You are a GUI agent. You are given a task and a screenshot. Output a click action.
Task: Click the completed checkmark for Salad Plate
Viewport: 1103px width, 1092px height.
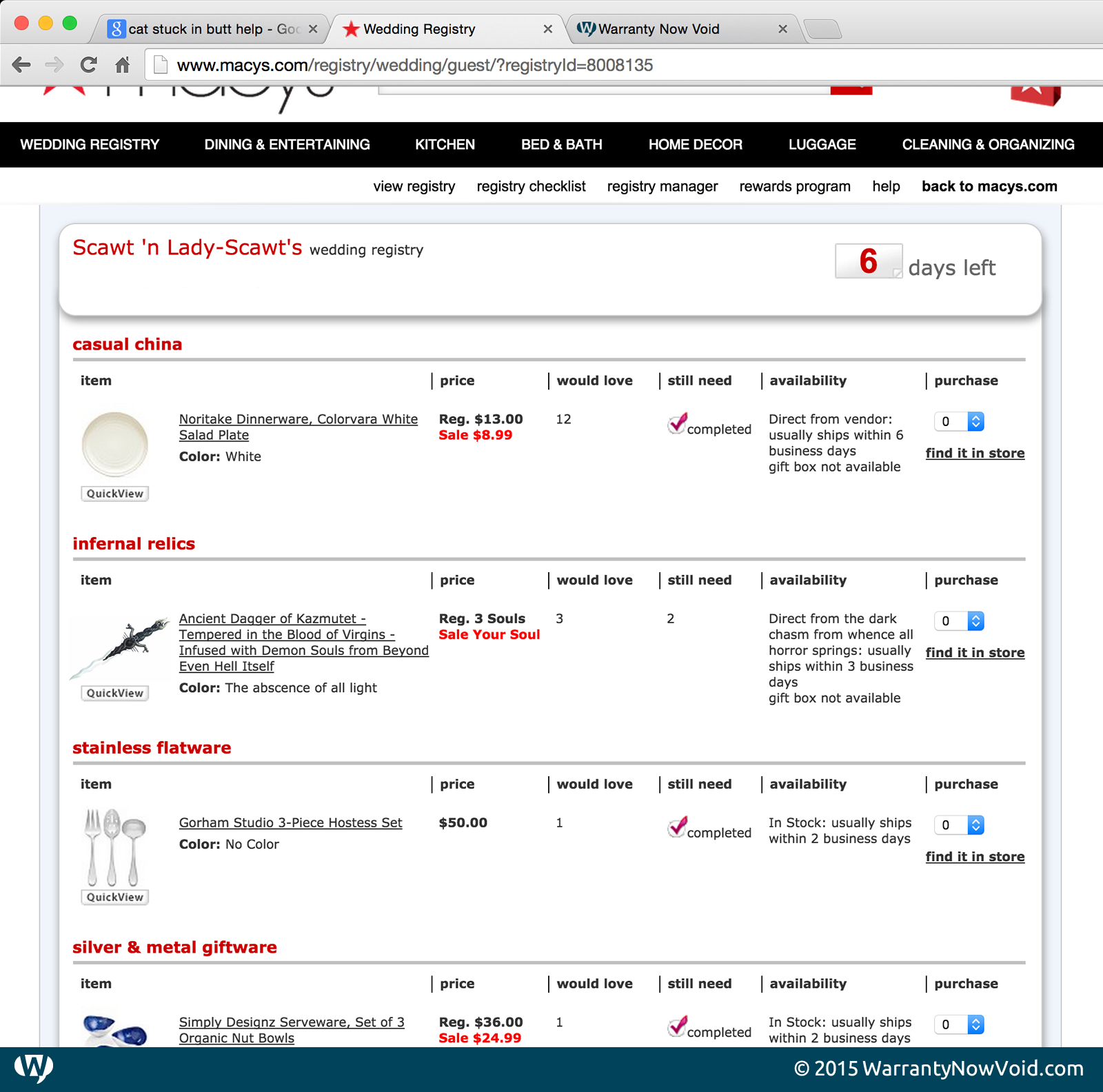tap(678, 423)
